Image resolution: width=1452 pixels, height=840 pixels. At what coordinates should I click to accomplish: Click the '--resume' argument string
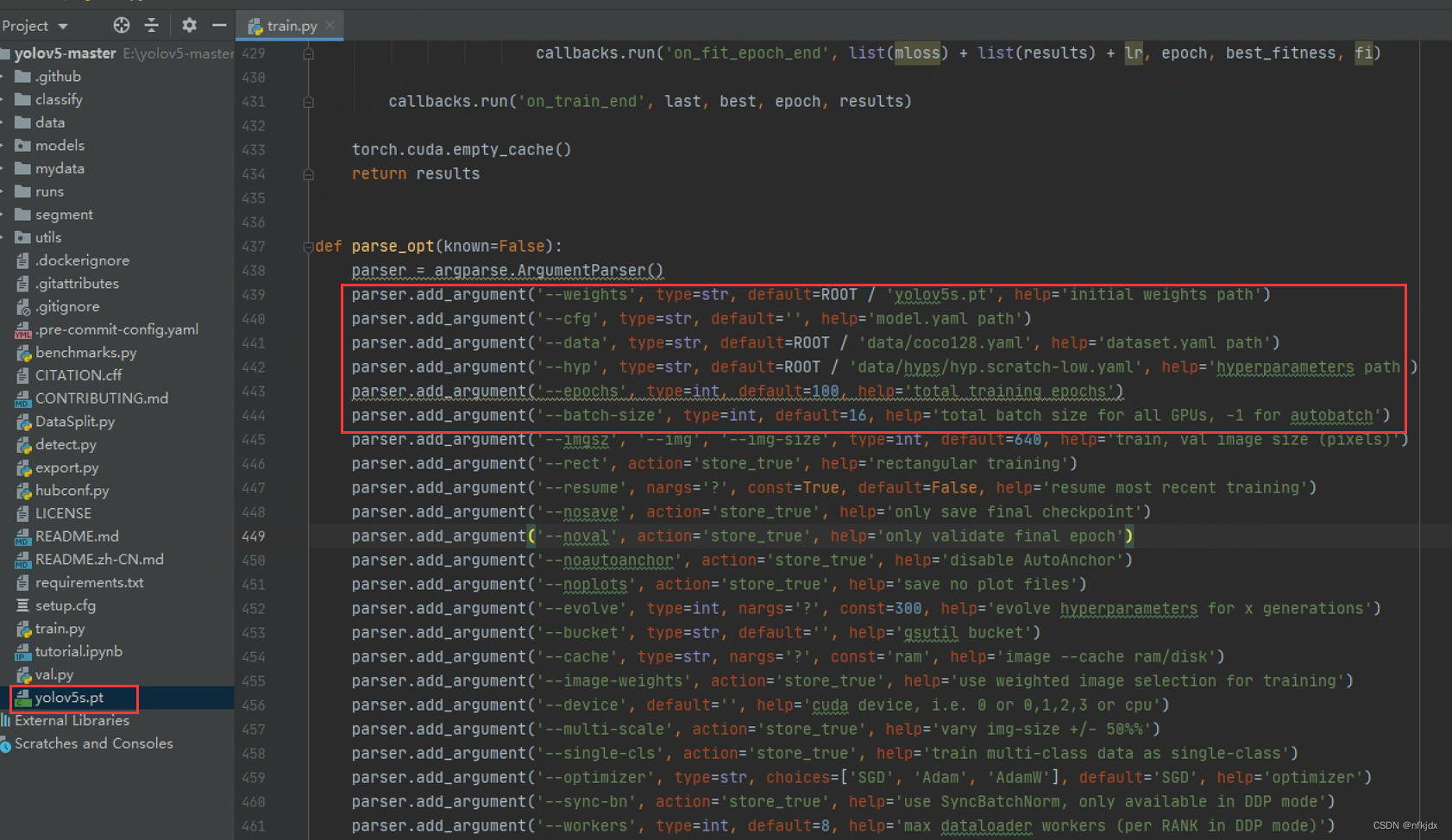(x=582, y=488)
